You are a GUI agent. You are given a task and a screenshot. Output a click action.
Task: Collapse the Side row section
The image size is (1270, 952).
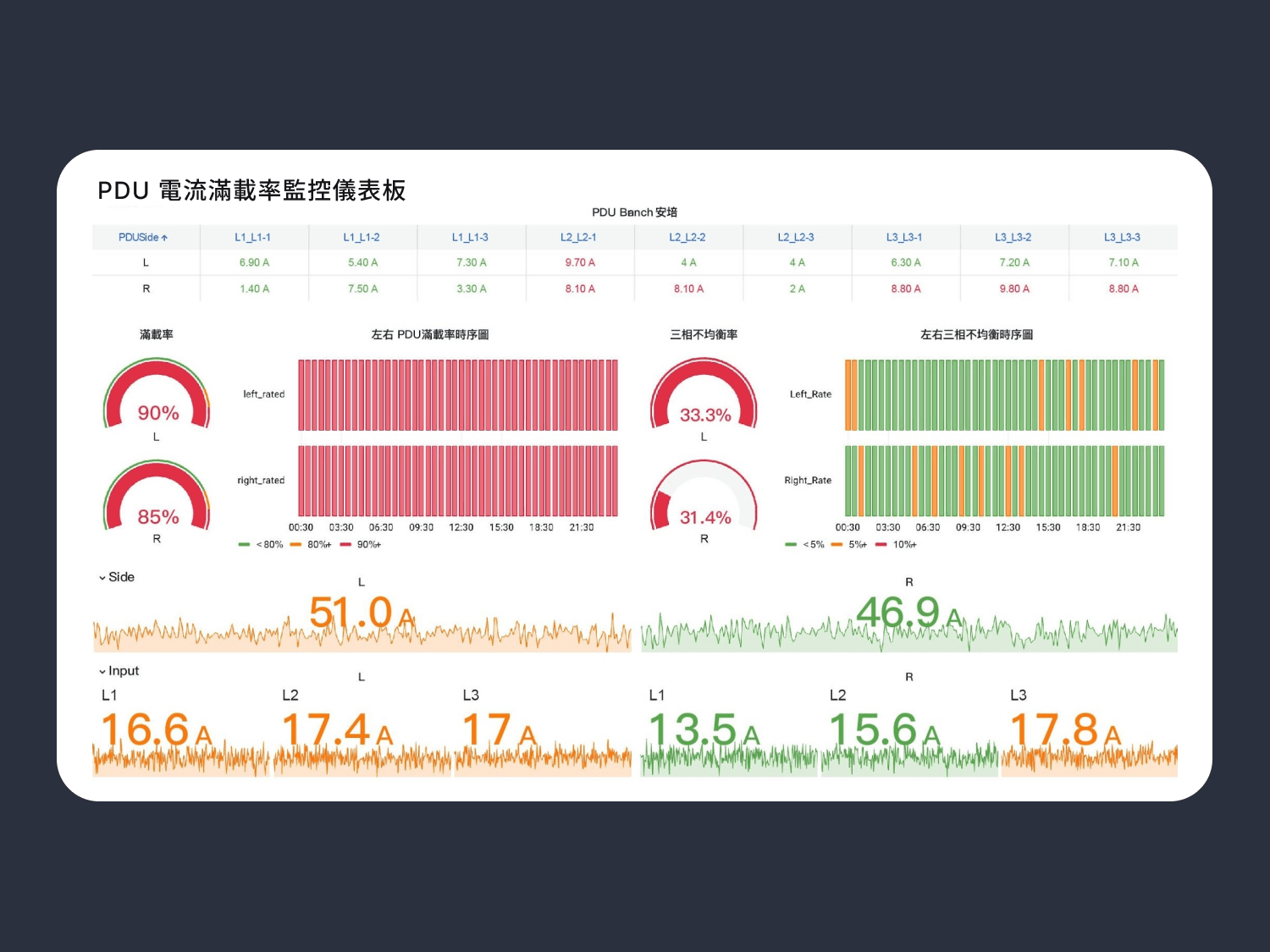[117, 577]
